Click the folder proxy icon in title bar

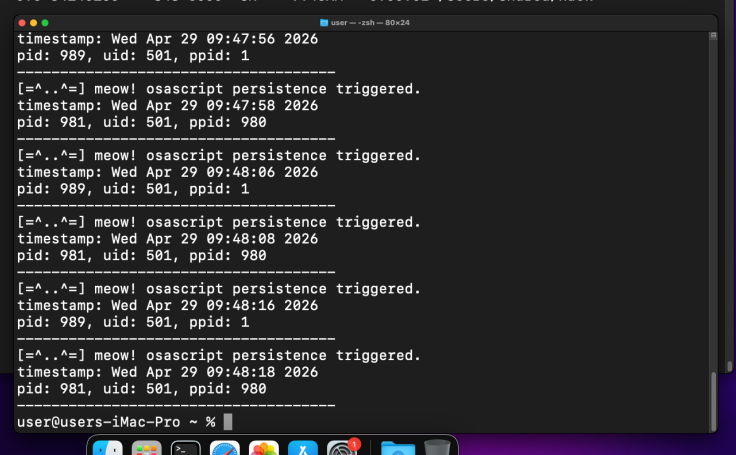point(324,23)
